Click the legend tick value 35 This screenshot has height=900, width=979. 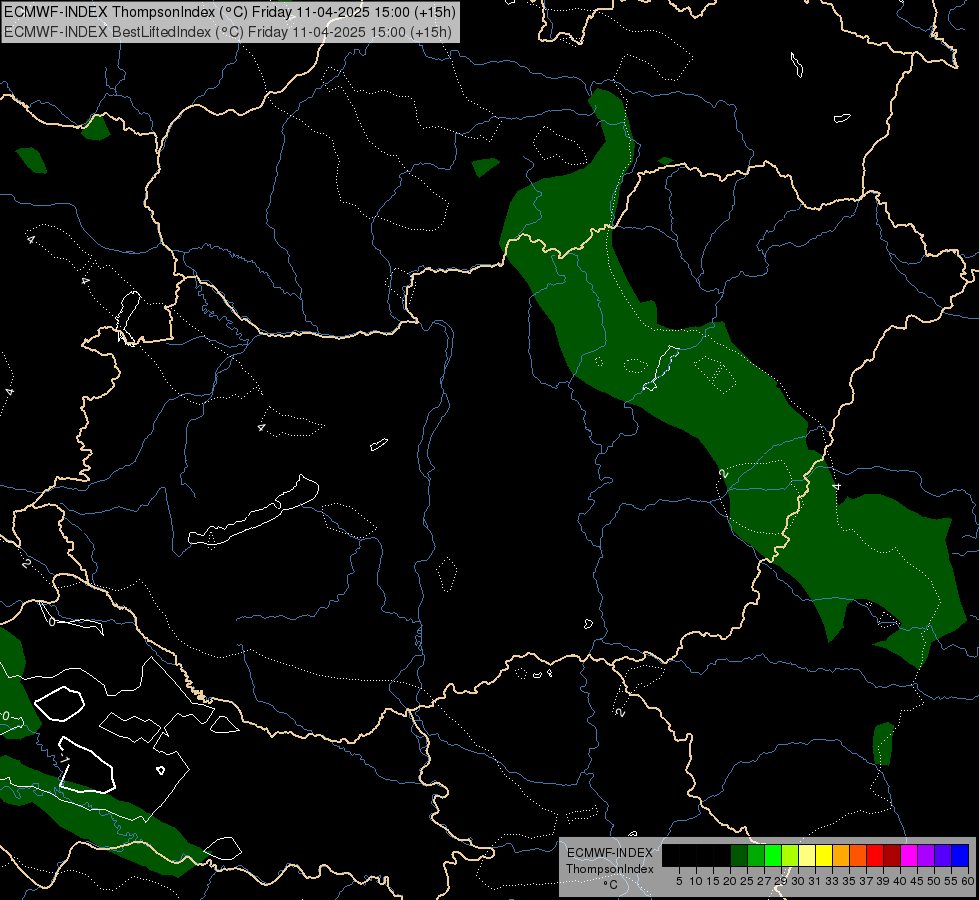849,881
